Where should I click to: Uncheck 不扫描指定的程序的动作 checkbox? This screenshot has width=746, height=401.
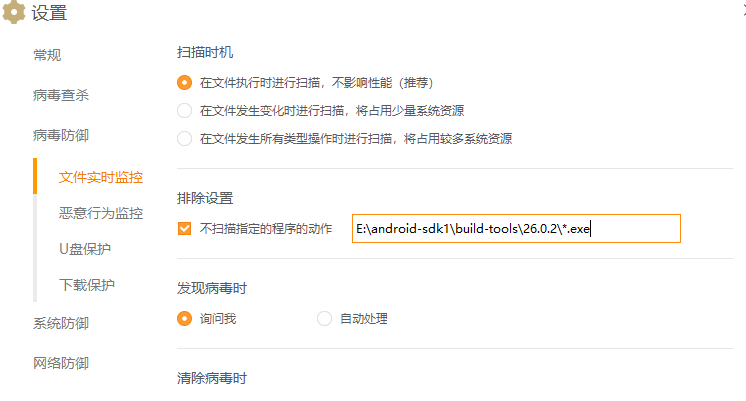184,229
